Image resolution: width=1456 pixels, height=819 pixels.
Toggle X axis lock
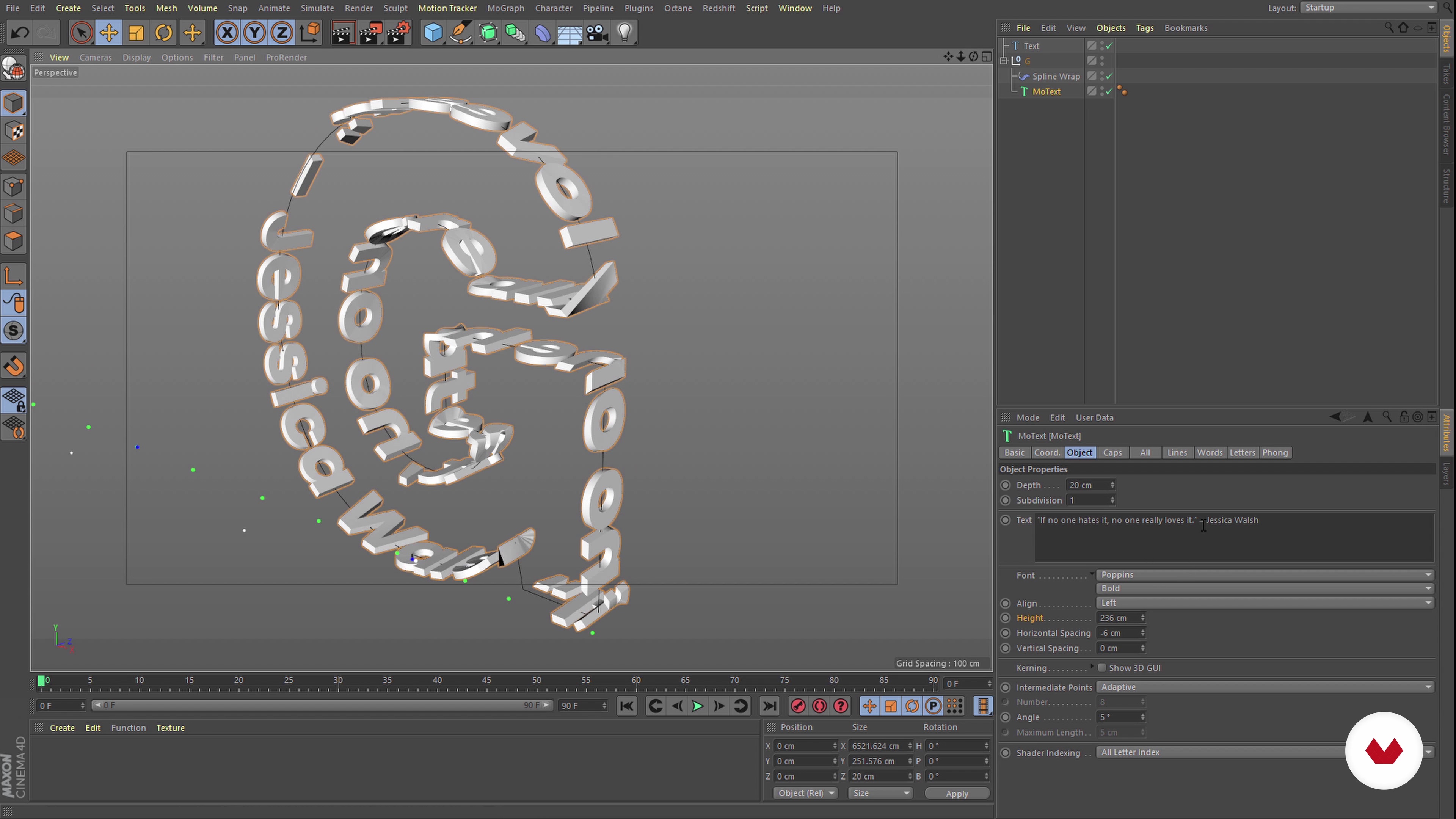click(x=227, y=33)
